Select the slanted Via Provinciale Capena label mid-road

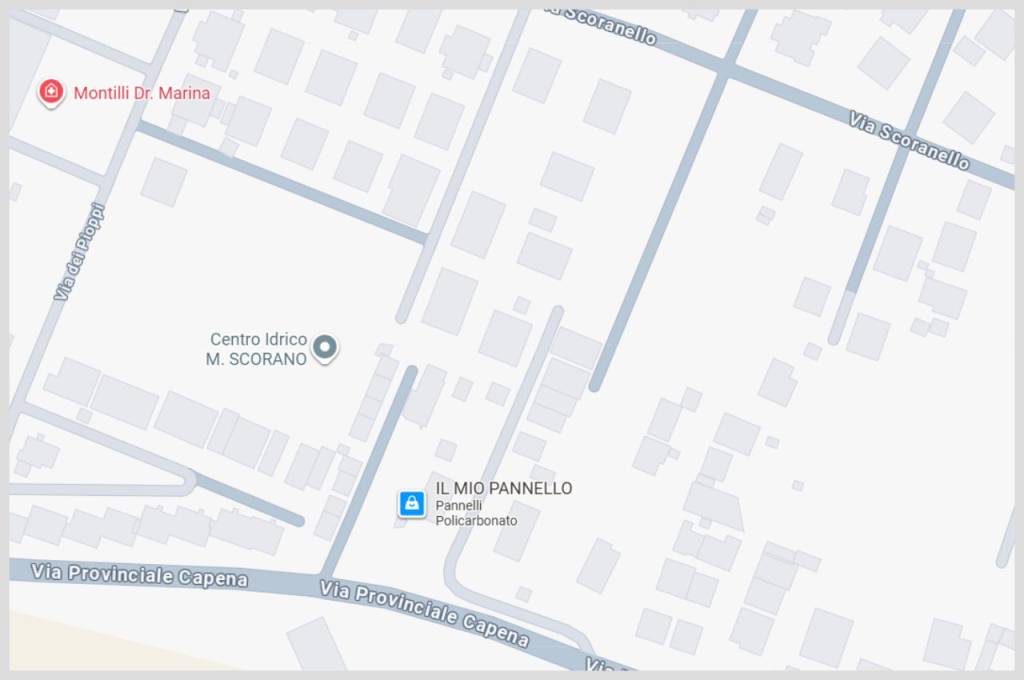pos(424,613)
